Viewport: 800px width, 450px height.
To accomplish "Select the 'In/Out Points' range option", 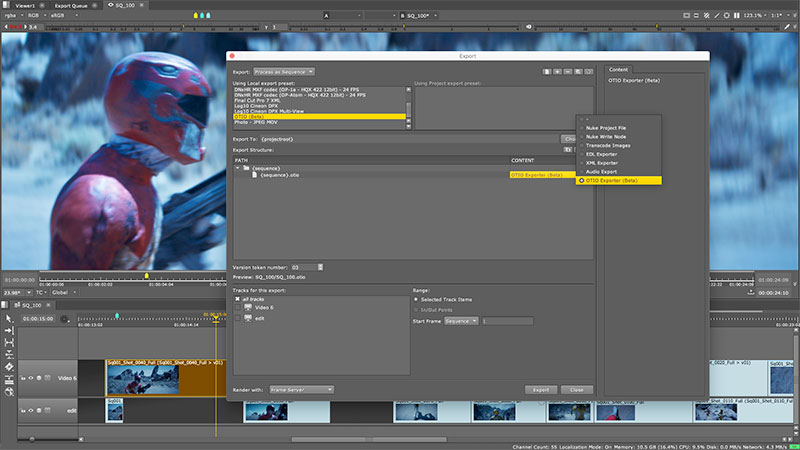I will coord(416,310).
